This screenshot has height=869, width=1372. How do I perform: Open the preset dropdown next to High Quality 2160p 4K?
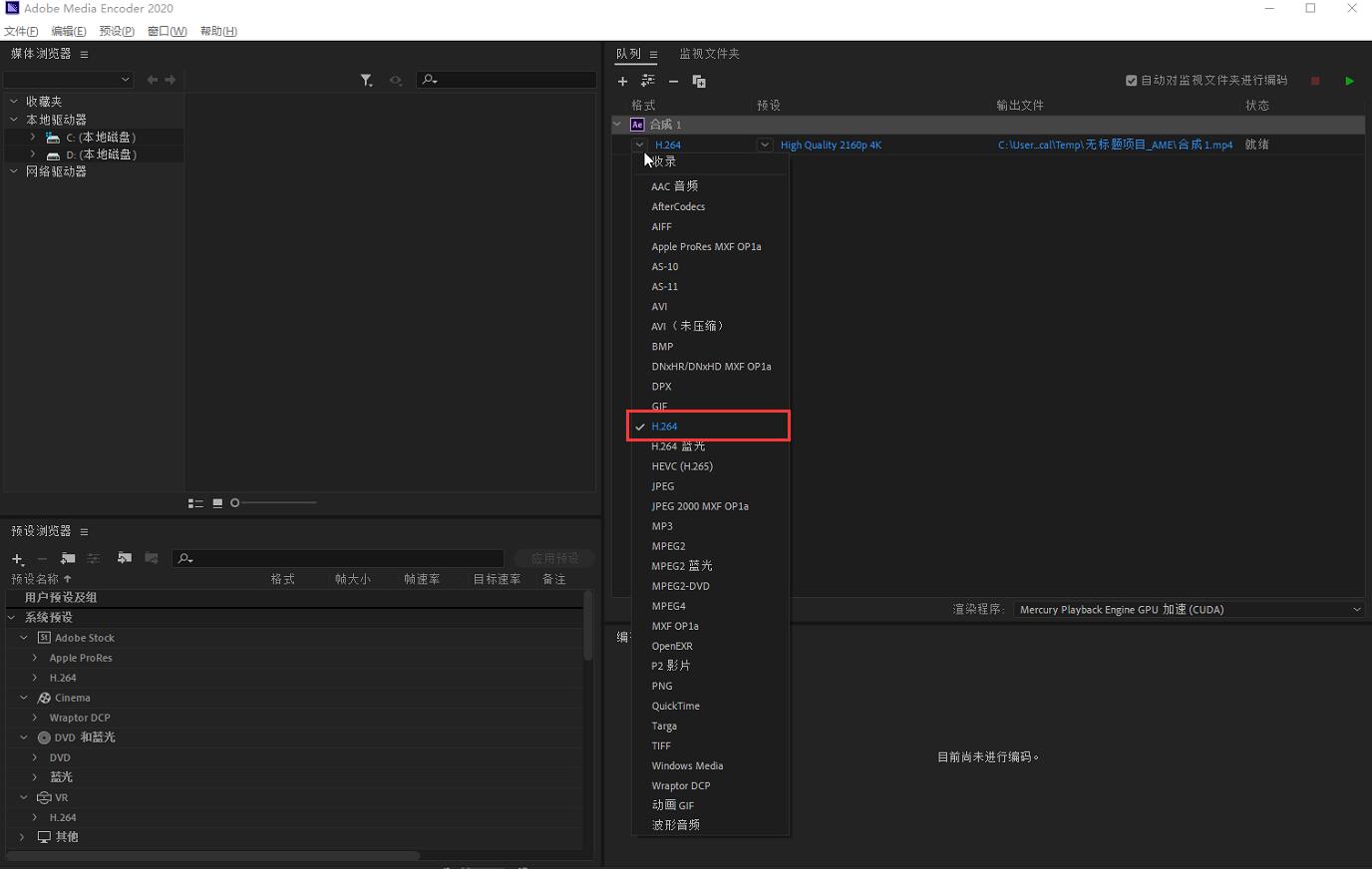pos(765,145)
